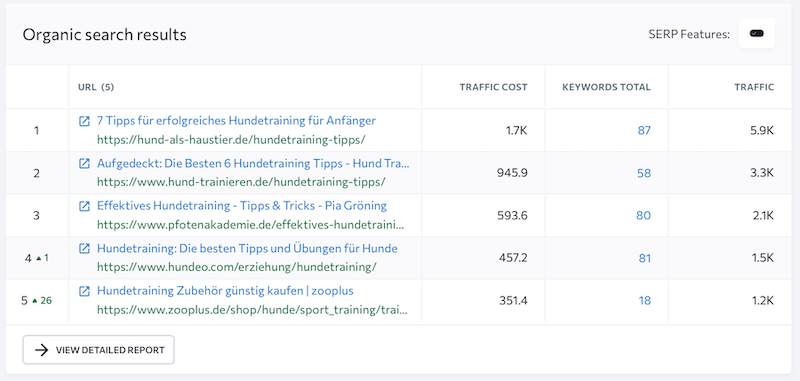Sort by the Traffic Cost column header
This screenshot has height=381, width=800.
pos(493,87)
